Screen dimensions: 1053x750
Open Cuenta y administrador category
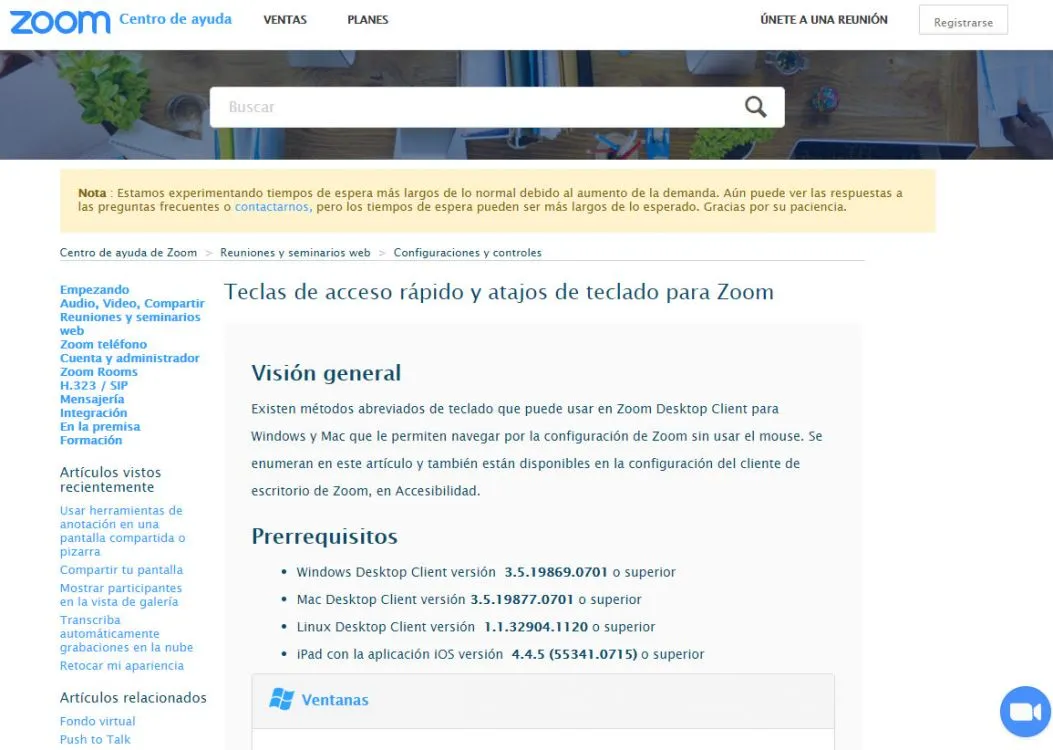(130, 358)
